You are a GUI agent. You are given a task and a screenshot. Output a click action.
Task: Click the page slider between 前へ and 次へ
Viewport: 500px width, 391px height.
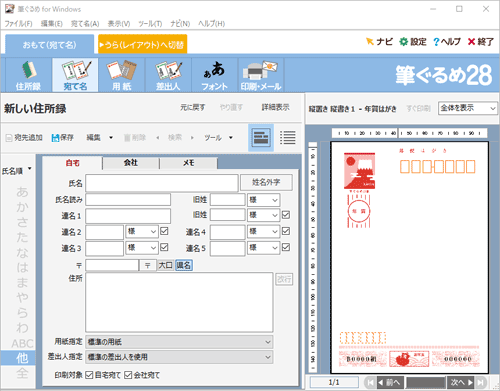(426, 382)
